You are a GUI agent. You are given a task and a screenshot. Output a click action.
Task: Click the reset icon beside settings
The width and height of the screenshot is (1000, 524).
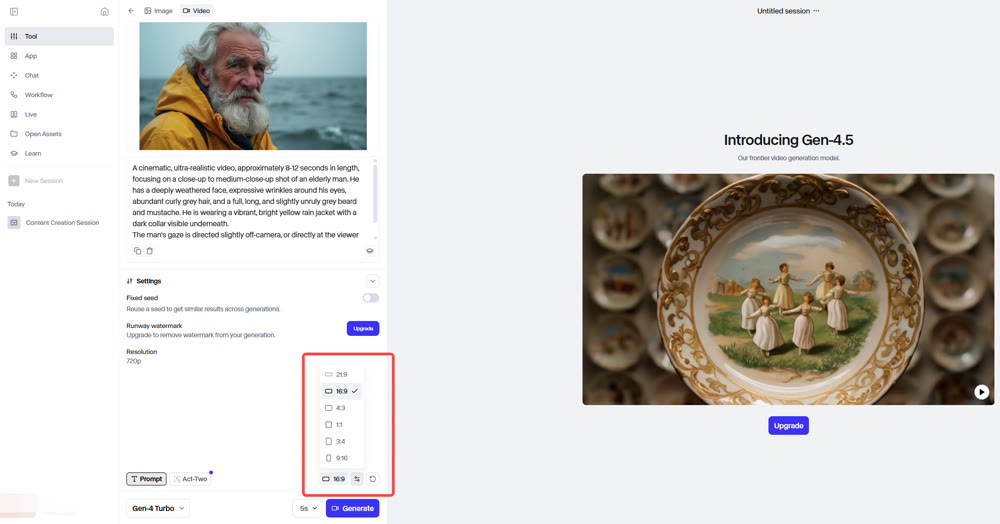tap(372, 479)
